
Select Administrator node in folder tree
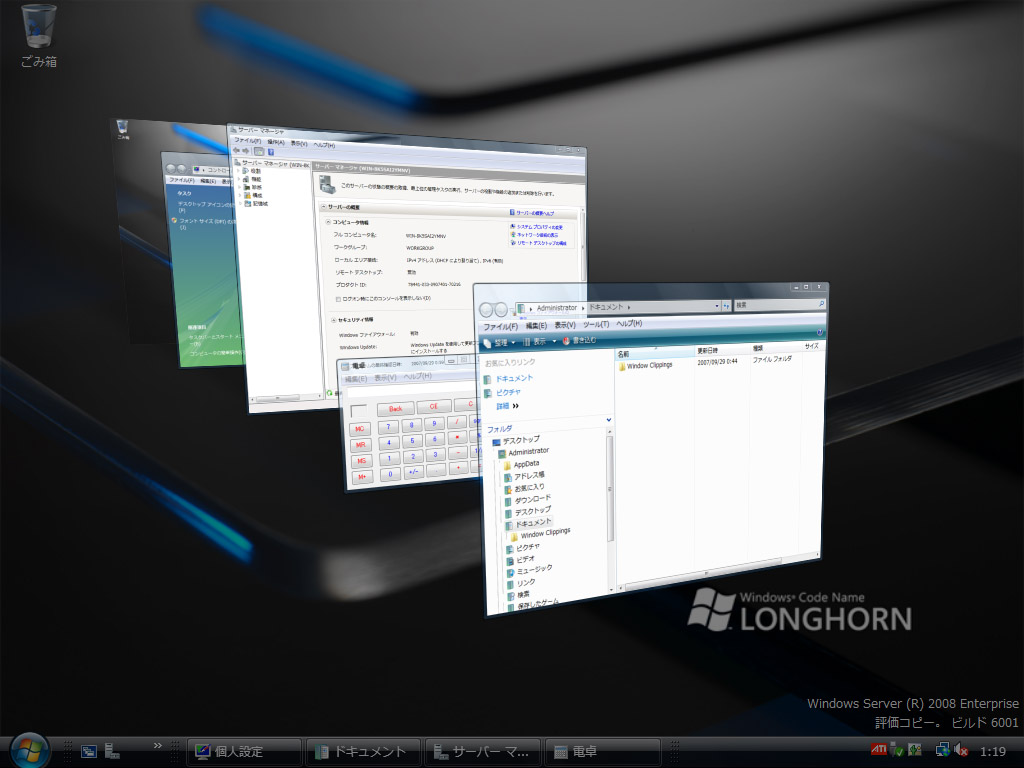524,452
